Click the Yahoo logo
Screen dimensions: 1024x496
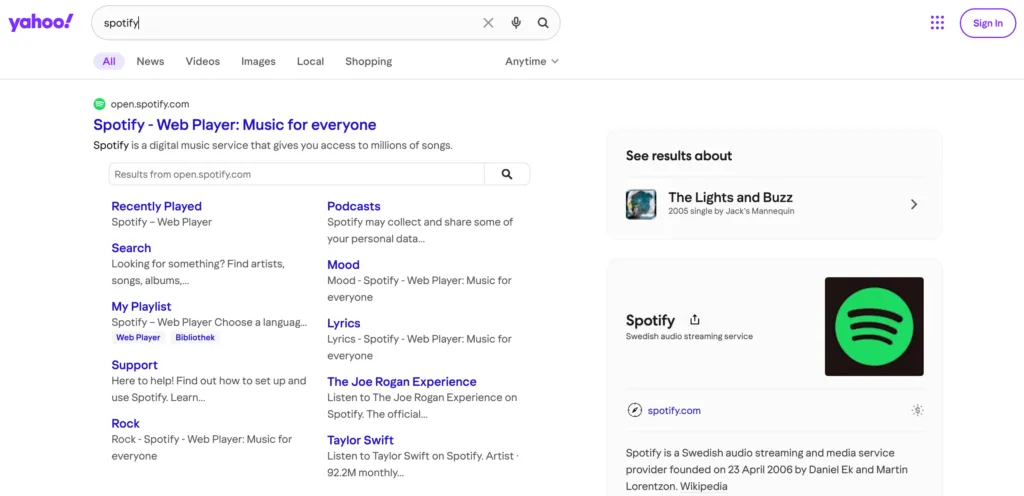41,23
